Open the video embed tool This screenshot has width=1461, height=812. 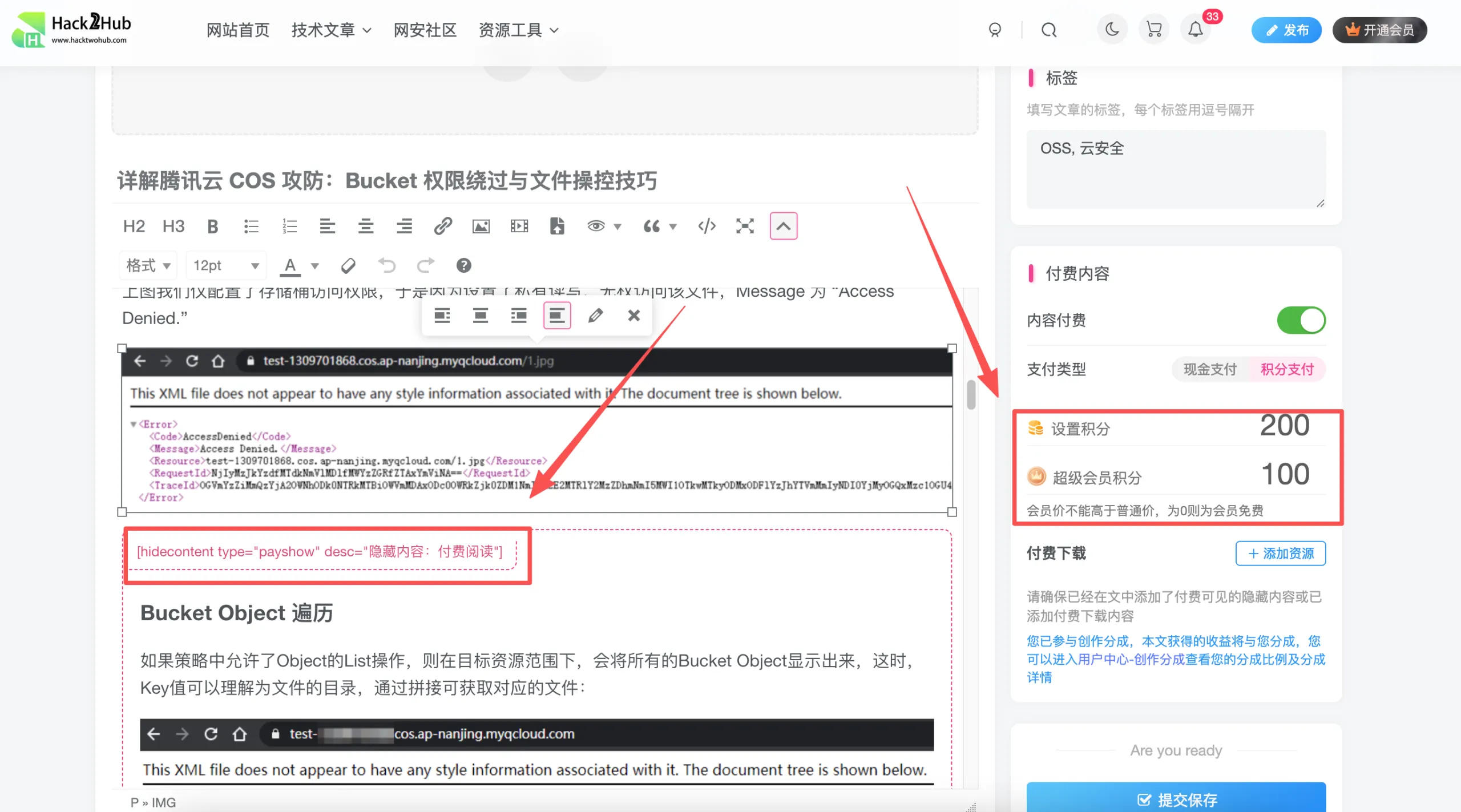pyautogui.click(x=519, y=226)
